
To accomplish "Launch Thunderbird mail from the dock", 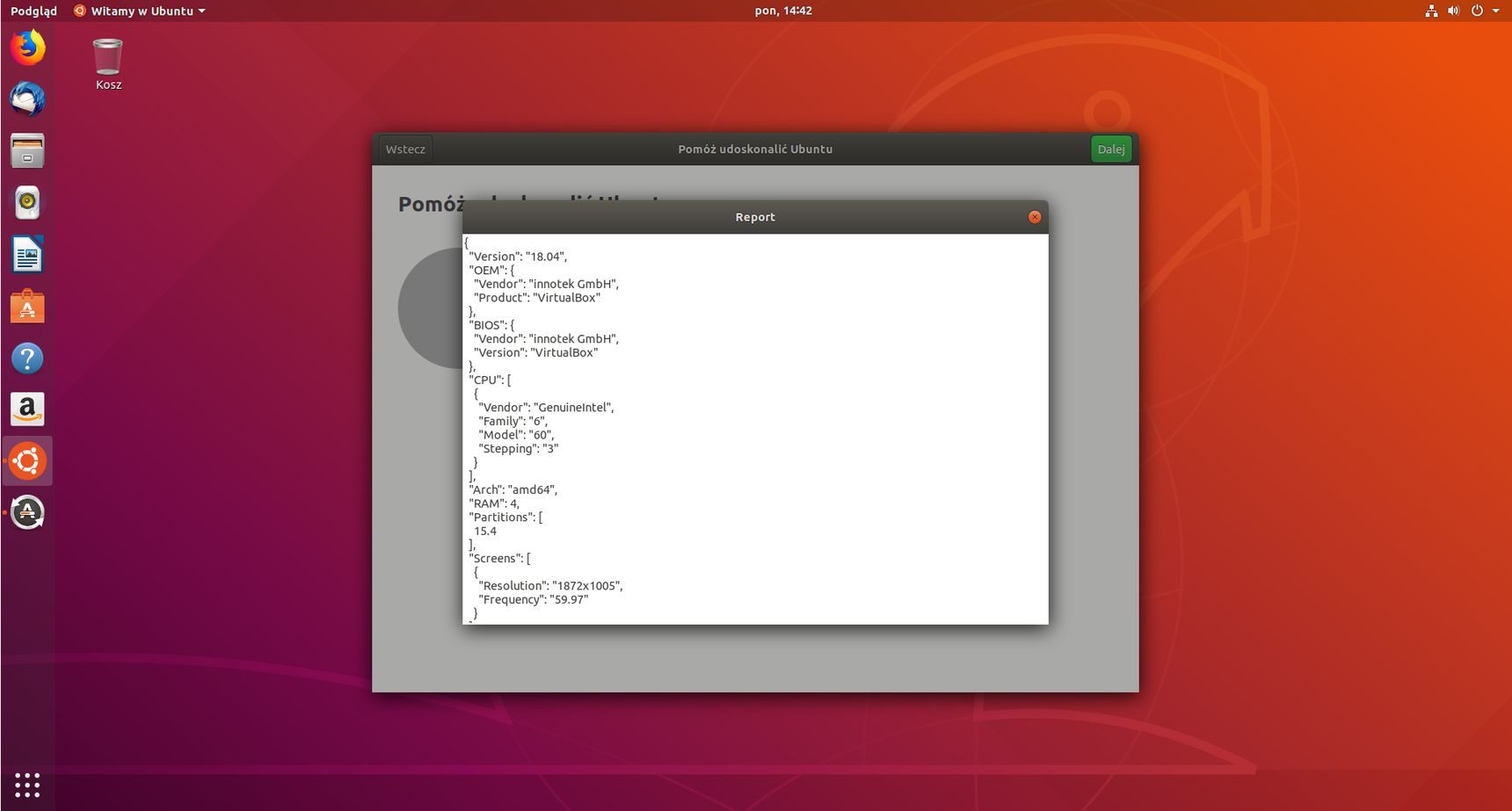I will click(27, 99).
